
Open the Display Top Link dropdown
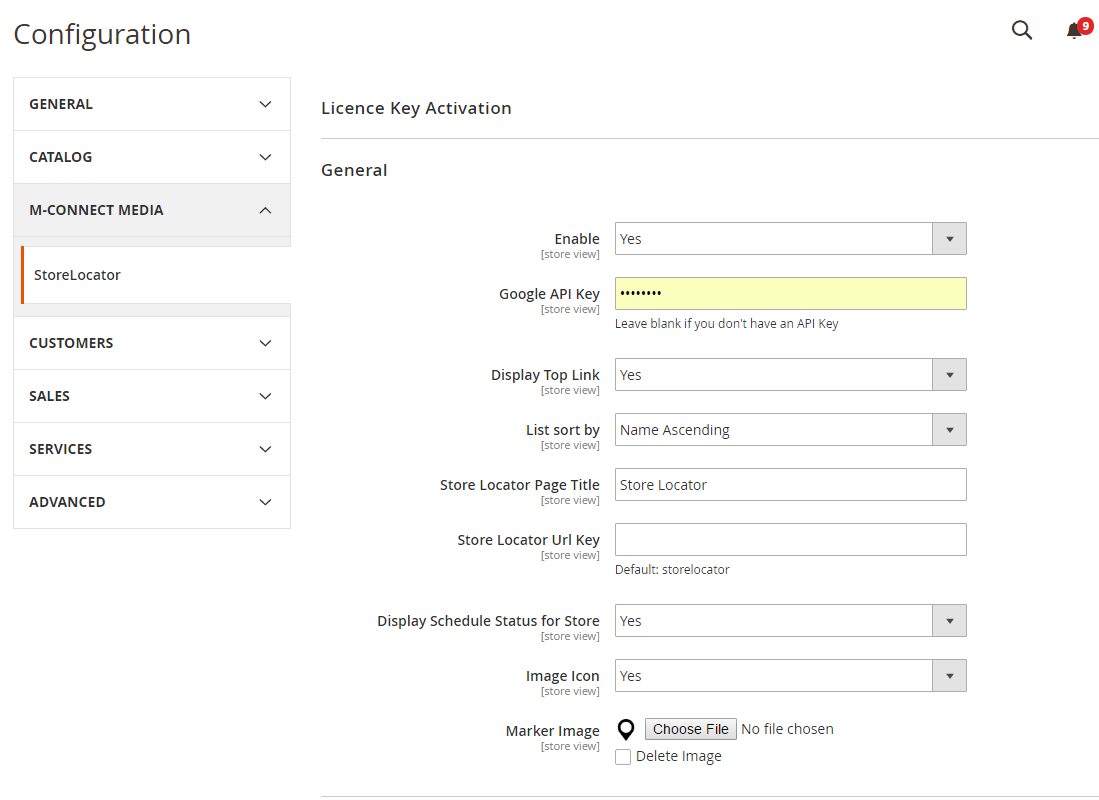[x=790, y=375]
